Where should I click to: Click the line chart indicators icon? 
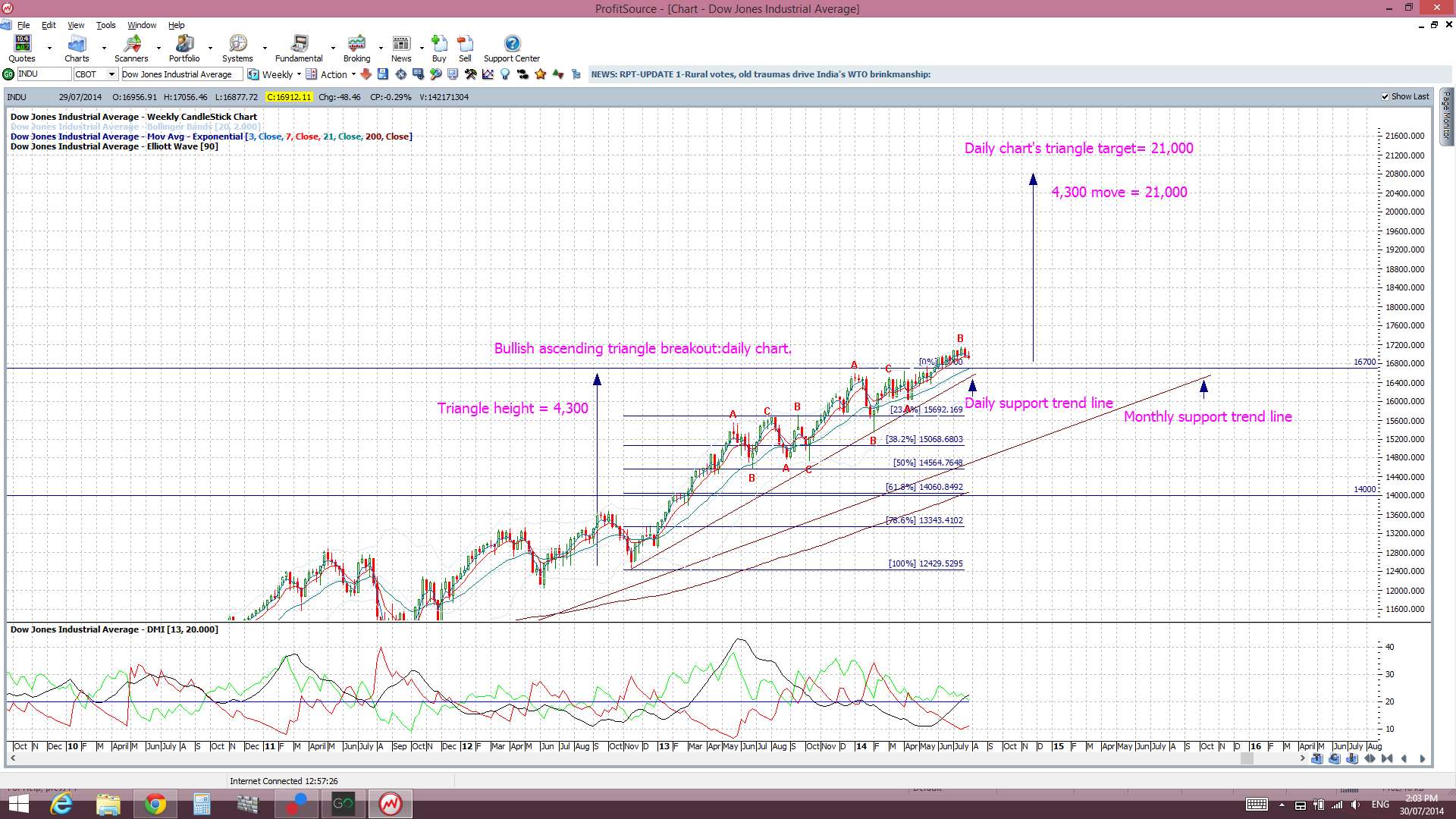pos(488,74)
